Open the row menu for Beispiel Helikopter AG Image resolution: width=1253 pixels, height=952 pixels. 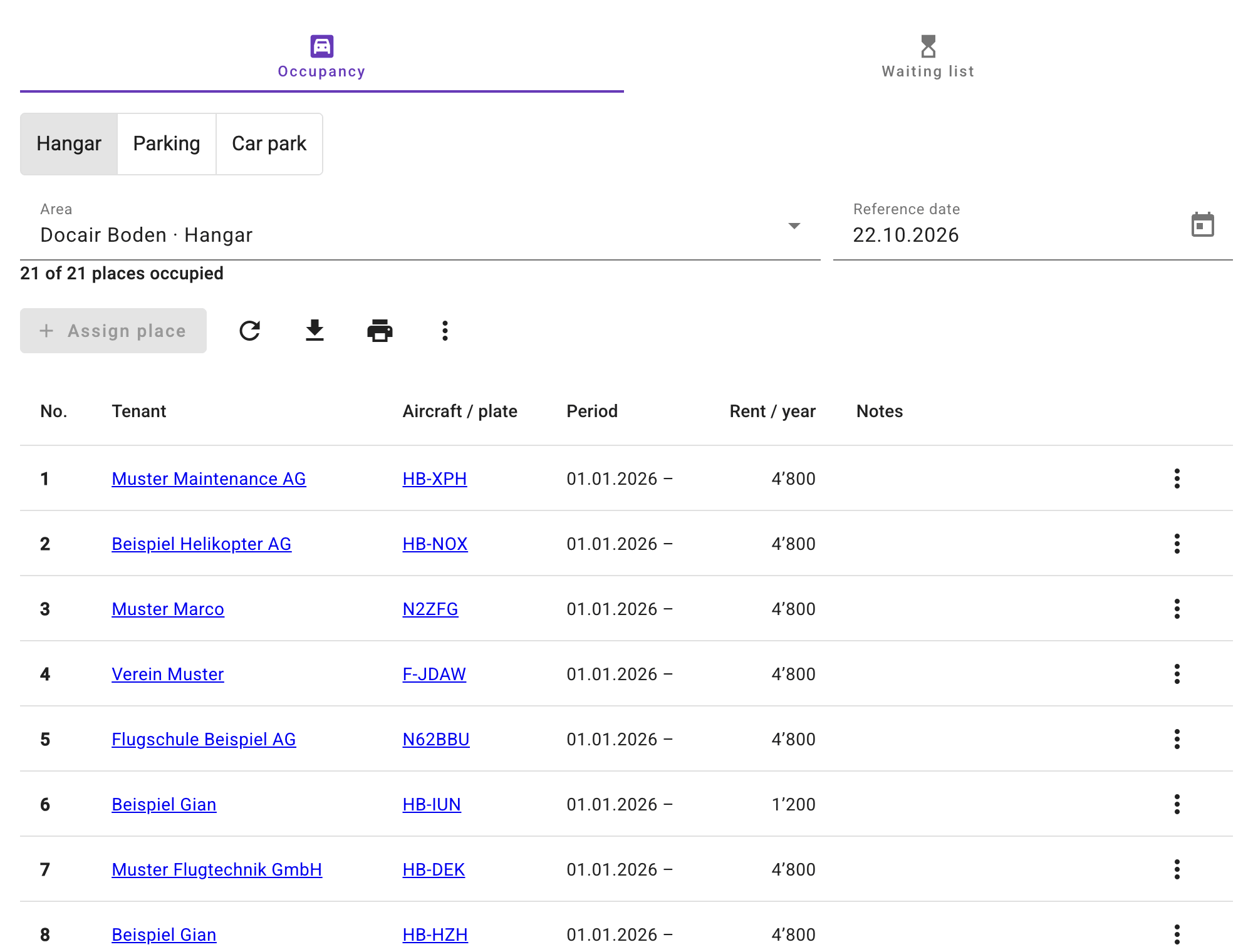coord(1177,544)
